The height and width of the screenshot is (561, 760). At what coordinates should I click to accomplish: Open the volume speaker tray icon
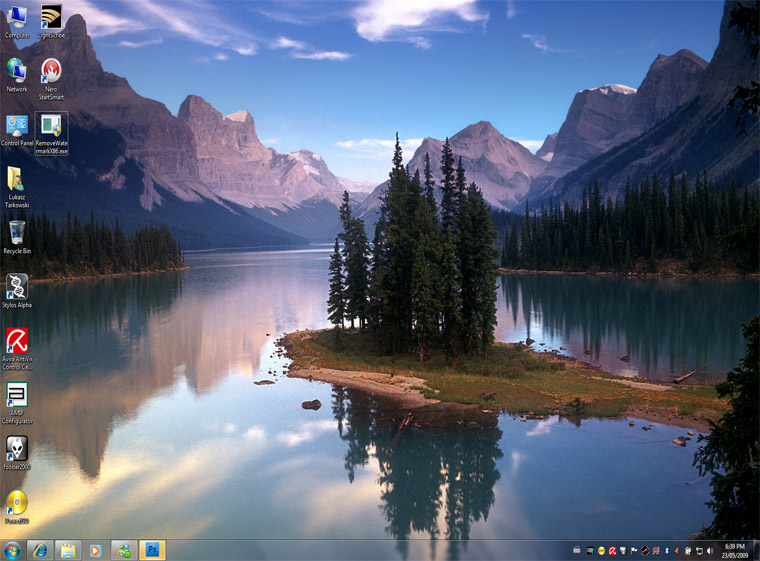(710, 551)
